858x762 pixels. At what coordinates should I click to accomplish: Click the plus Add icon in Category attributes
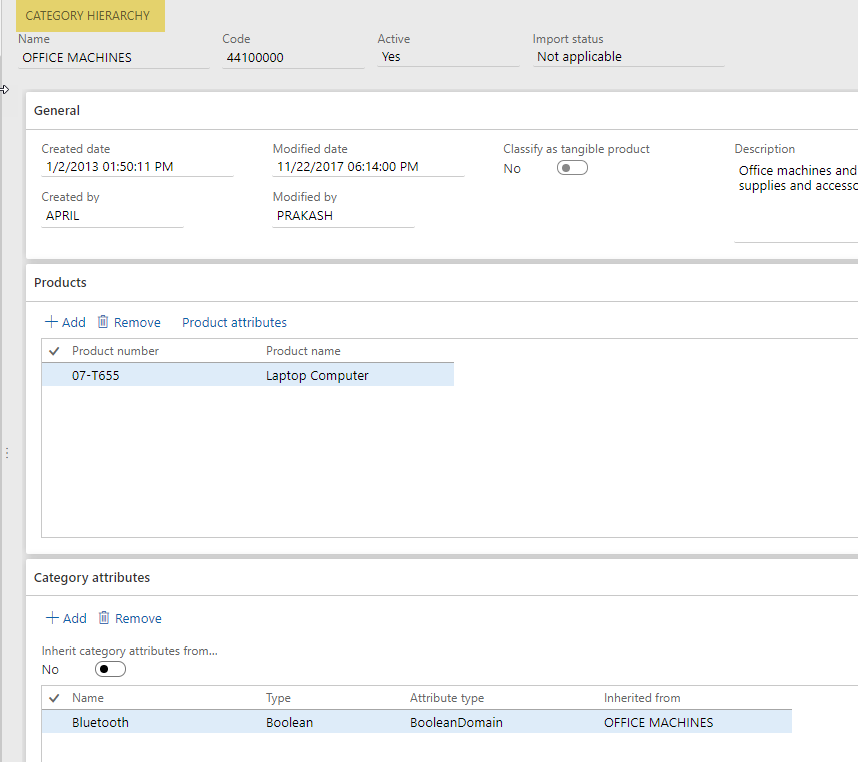tap(52, 618)
